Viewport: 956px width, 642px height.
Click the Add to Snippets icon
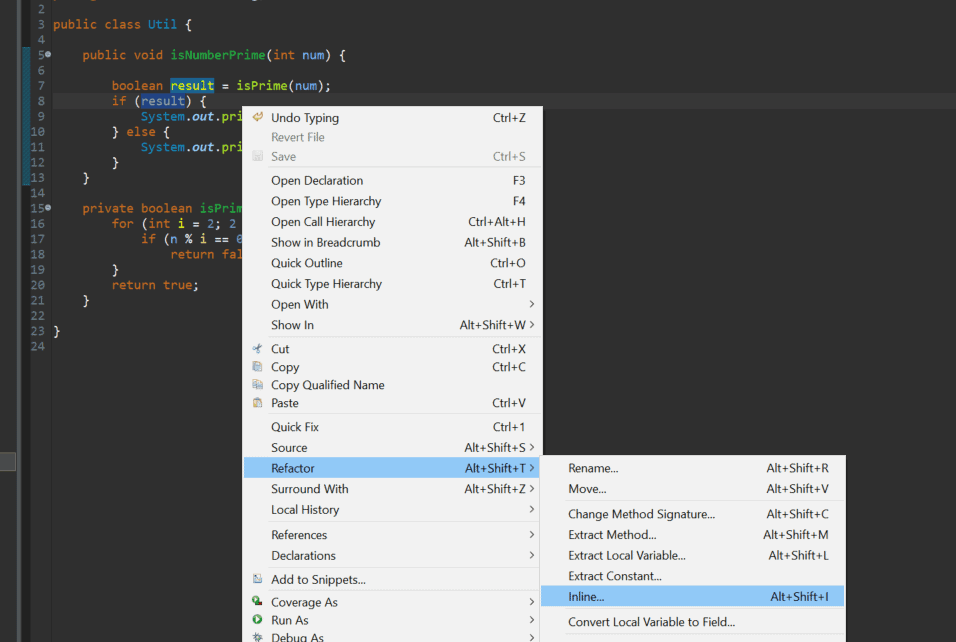[257, 579]
